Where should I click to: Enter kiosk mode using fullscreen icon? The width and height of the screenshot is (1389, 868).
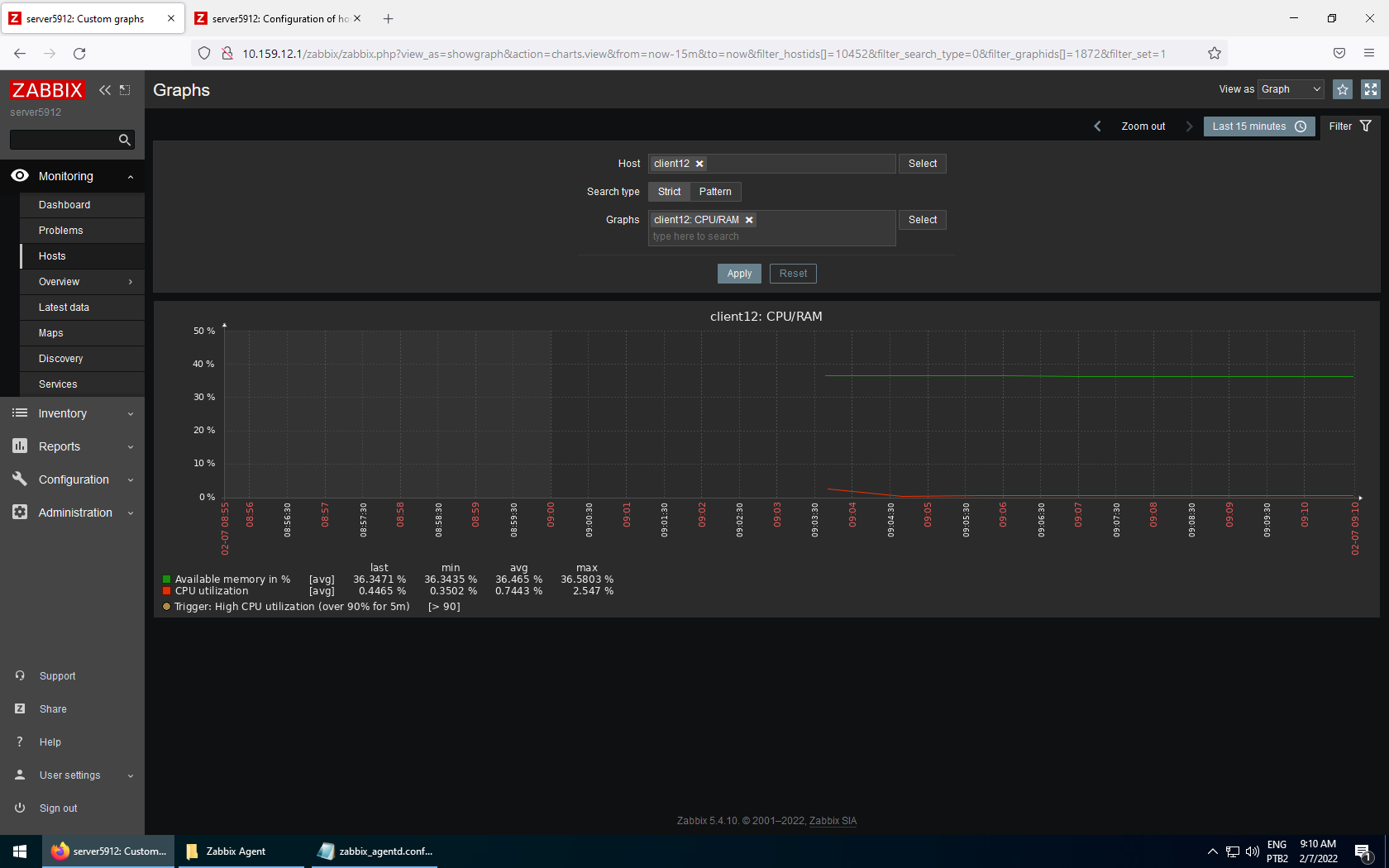coord(1370,89)
